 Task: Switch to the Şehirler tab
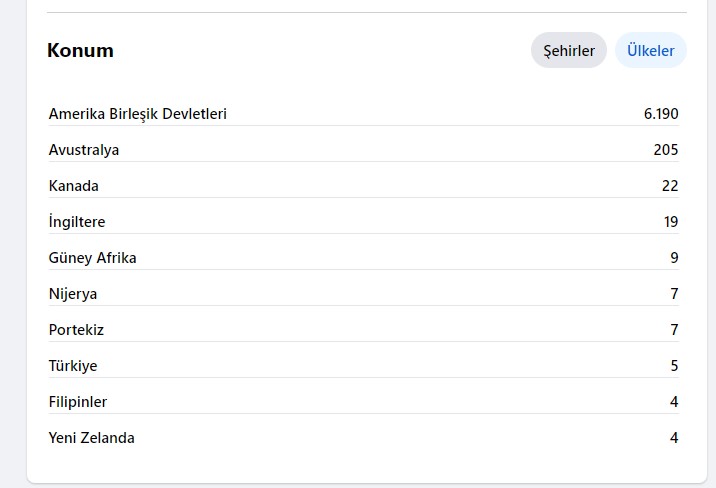569,50
